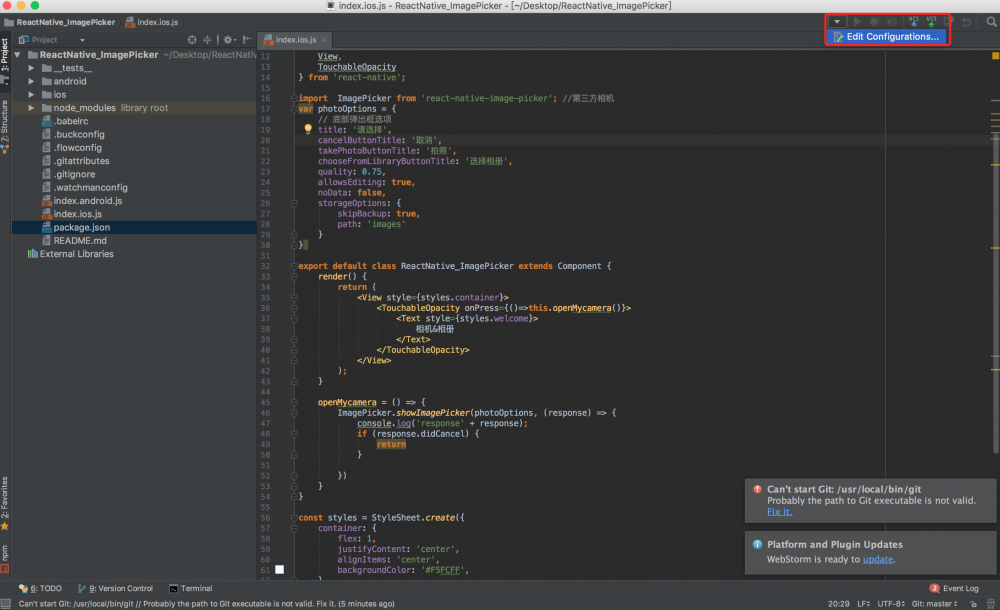1000x610 pixels.
Task: Click the VCS update project icon
Action: tap(913, 21)
